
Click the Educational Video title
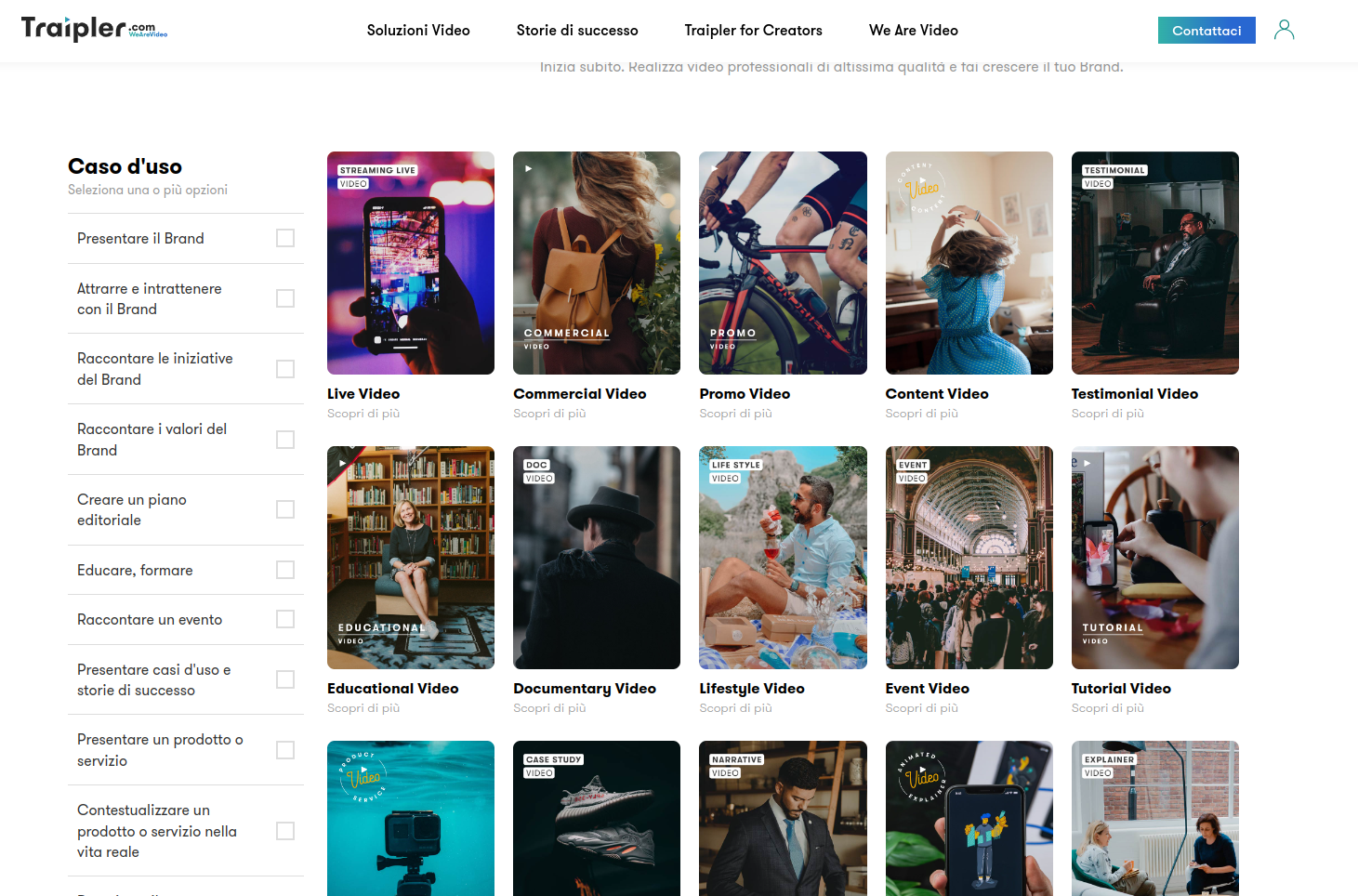click(x=393, y=689)
